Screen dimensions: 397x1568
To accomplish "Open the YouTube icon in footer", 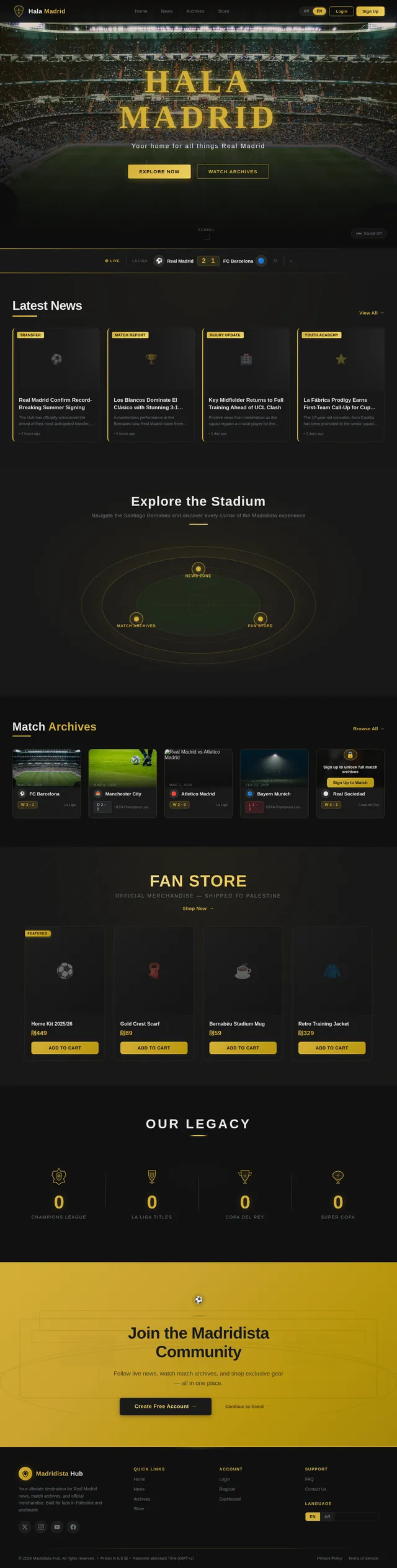I will tap(57, 1526).
